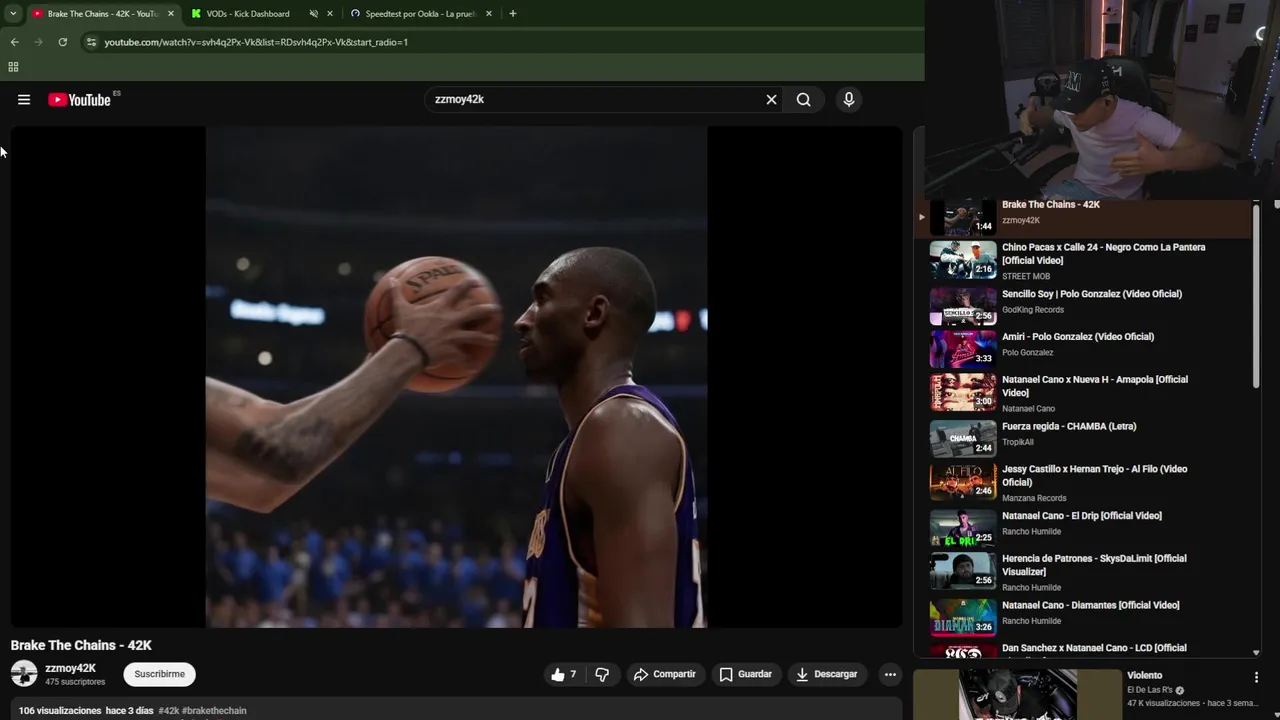Play Herencia de Patrones SkysDaLimit video
This screenshot has height=720, width=1280.
[x=1085, y=572]
